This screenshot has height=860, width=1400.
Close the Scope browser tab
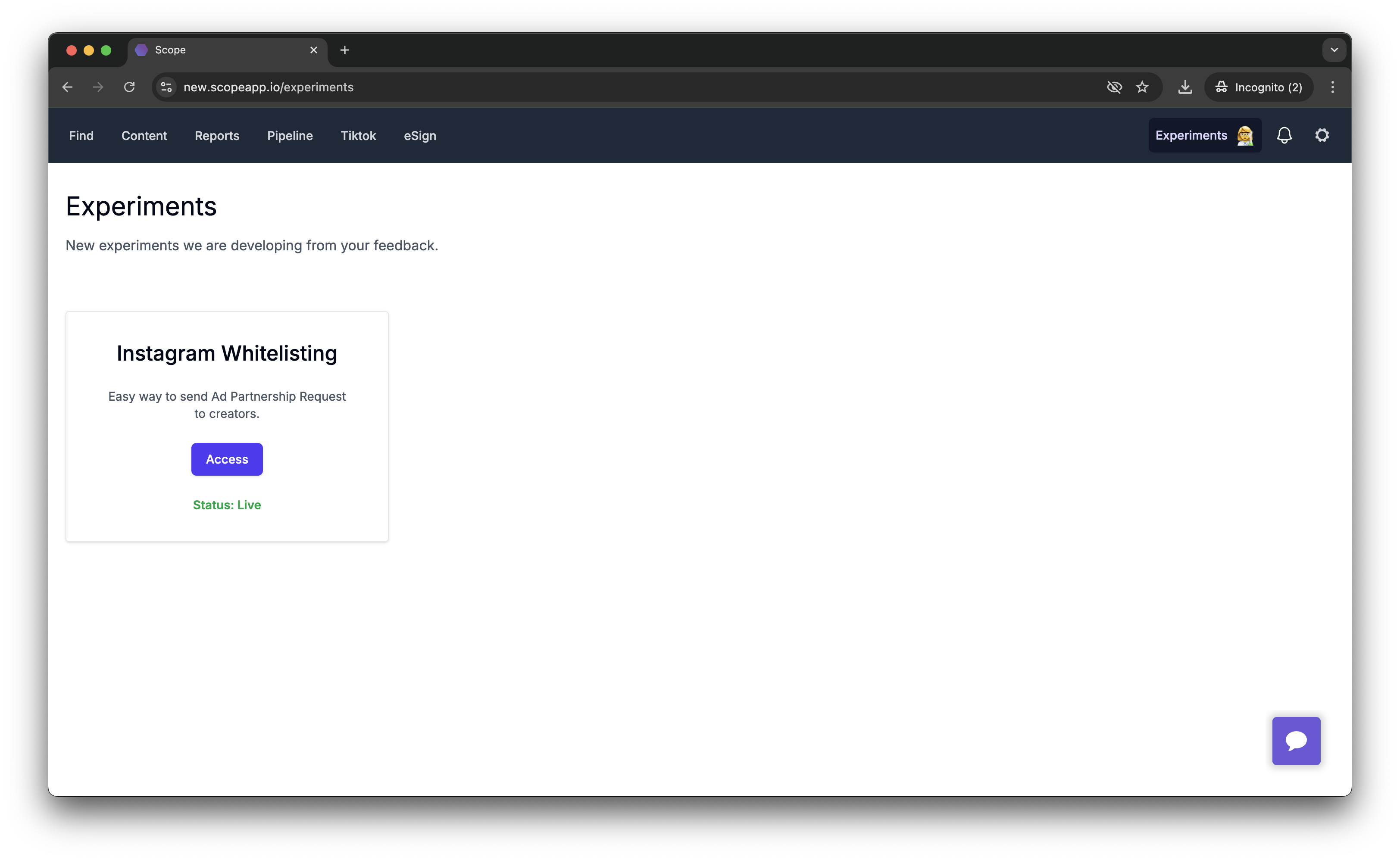pyautogui.click(x=313, y=50)
